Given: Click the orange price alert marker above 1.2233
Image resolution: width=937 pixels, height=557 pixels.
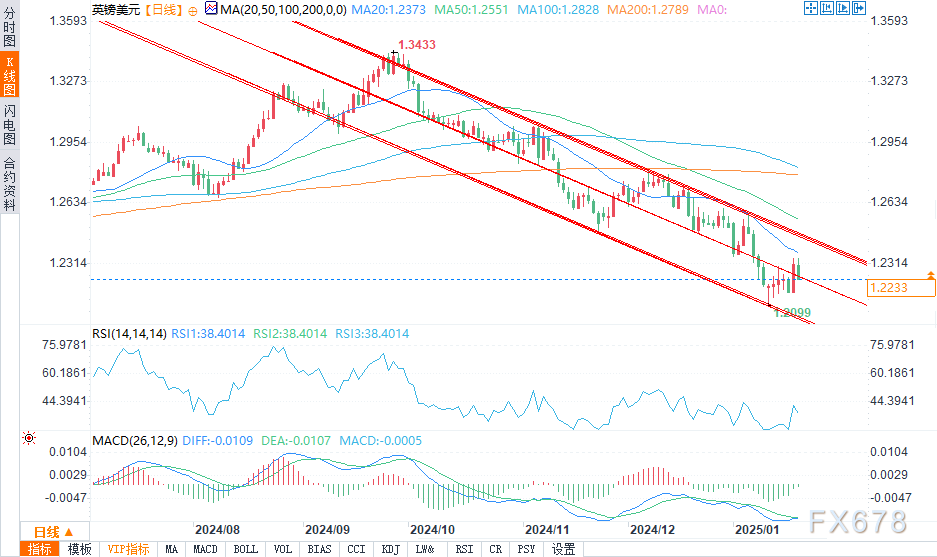Looking at the screenshot, I should coord(930,275).
